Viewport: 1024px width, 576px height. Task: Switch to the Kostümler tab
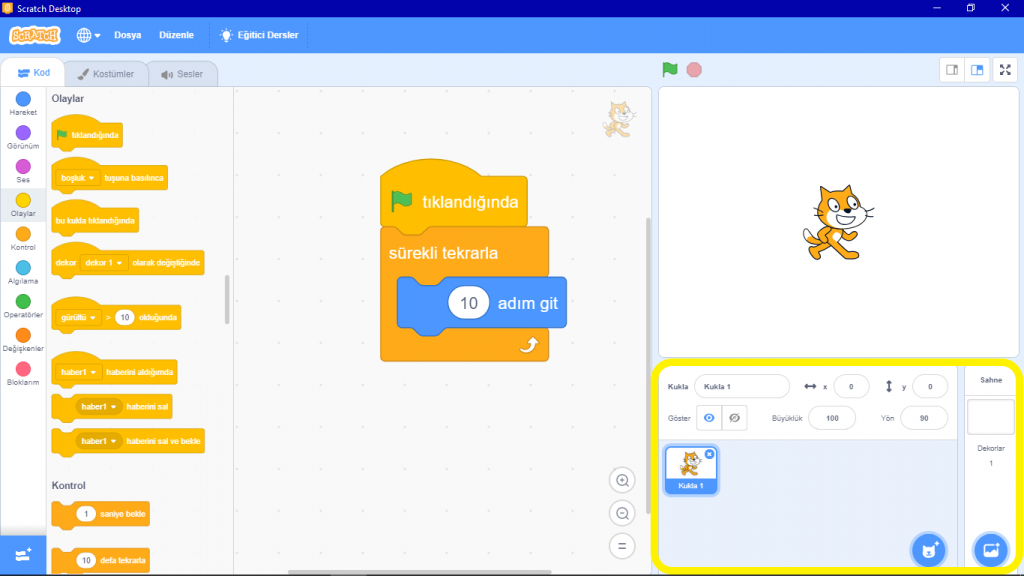[106, 74]
